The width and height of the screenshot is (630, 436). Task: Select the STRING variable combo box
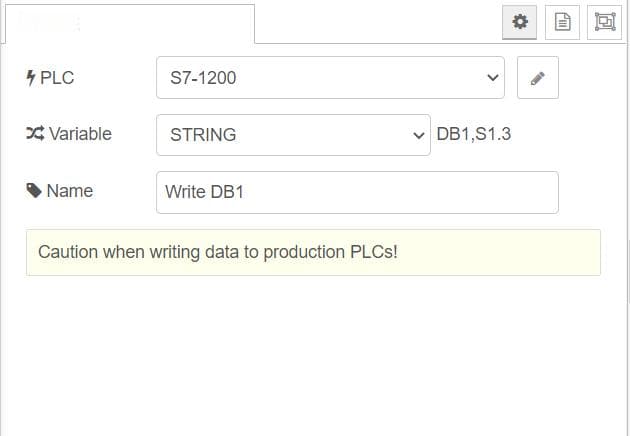point(293,135)
